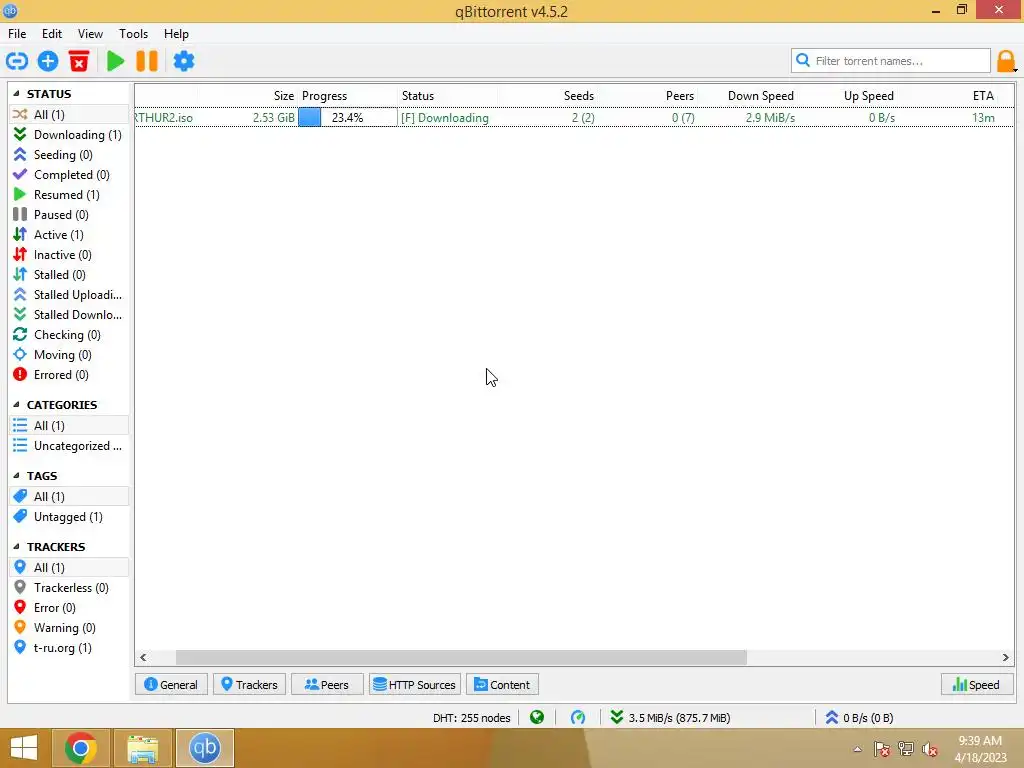This screenshot has width=1024, height=768.
Task: Click the orange Pause toolbar icon
Action: click(147, 61)
